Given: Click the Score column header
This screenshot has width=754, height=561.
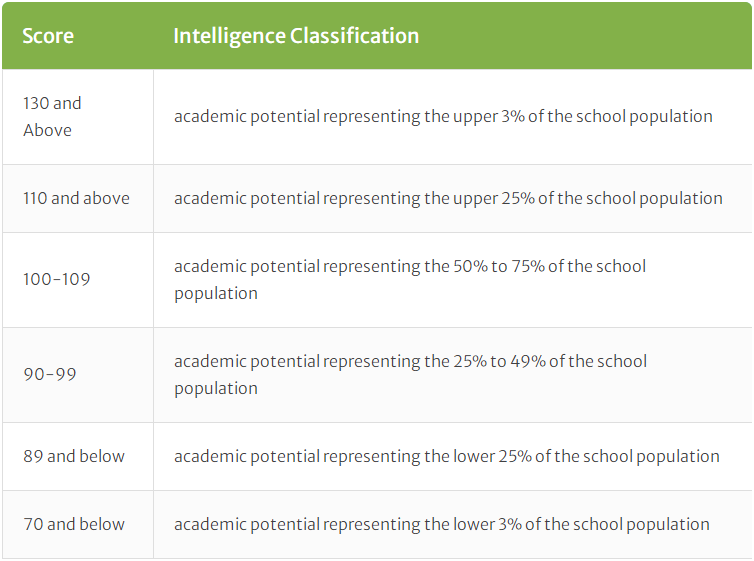Looking at the screenshot, I should point(48,36).
